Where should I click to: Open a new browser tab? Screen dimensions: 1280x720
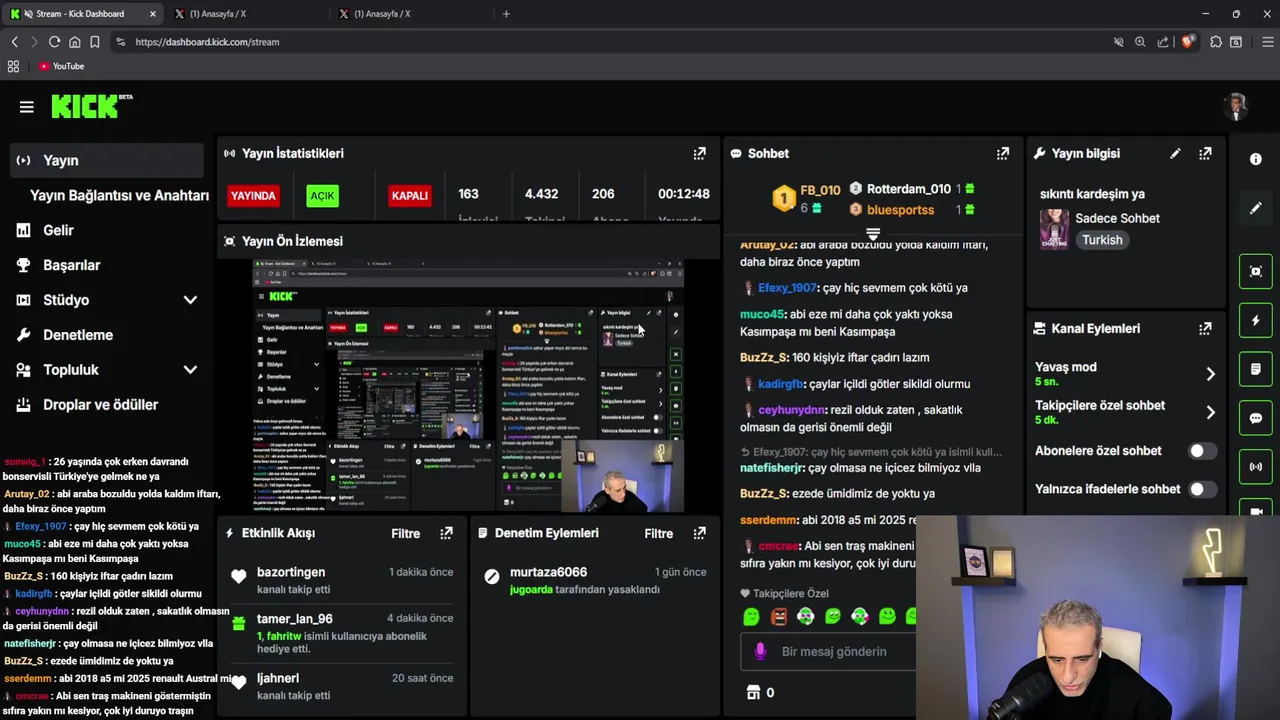point(506,14)
